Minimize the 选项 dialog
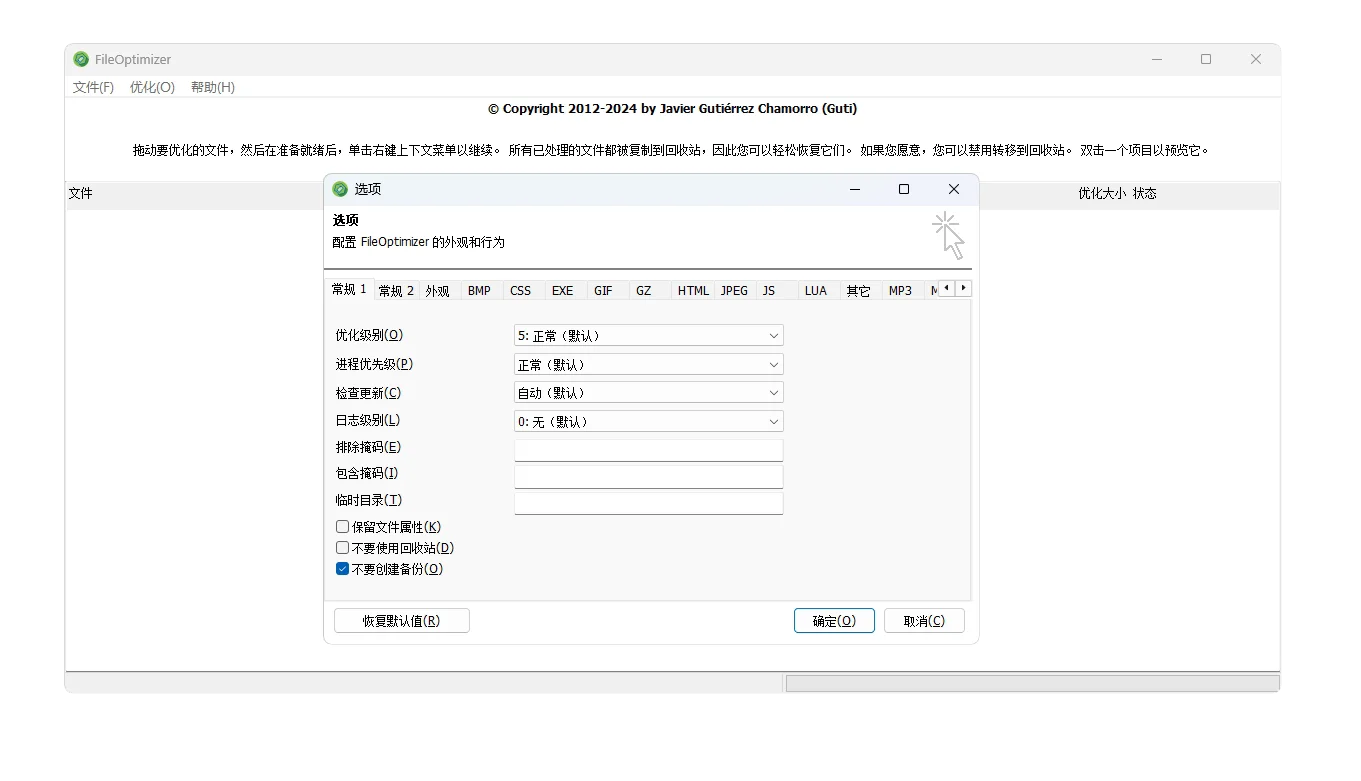This screenshot has height=781, width=1361. pyautogui.click(x=855, y=189)
